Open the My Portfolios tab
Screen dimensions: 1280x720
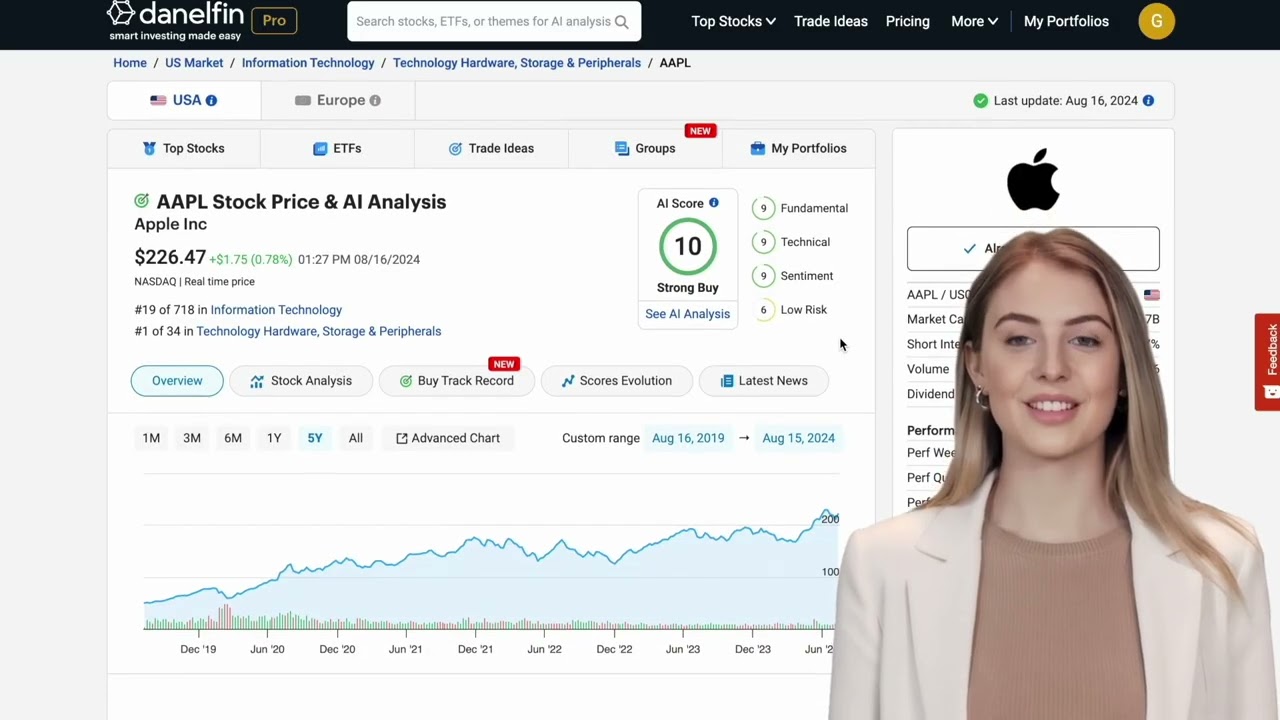point(798,148)
